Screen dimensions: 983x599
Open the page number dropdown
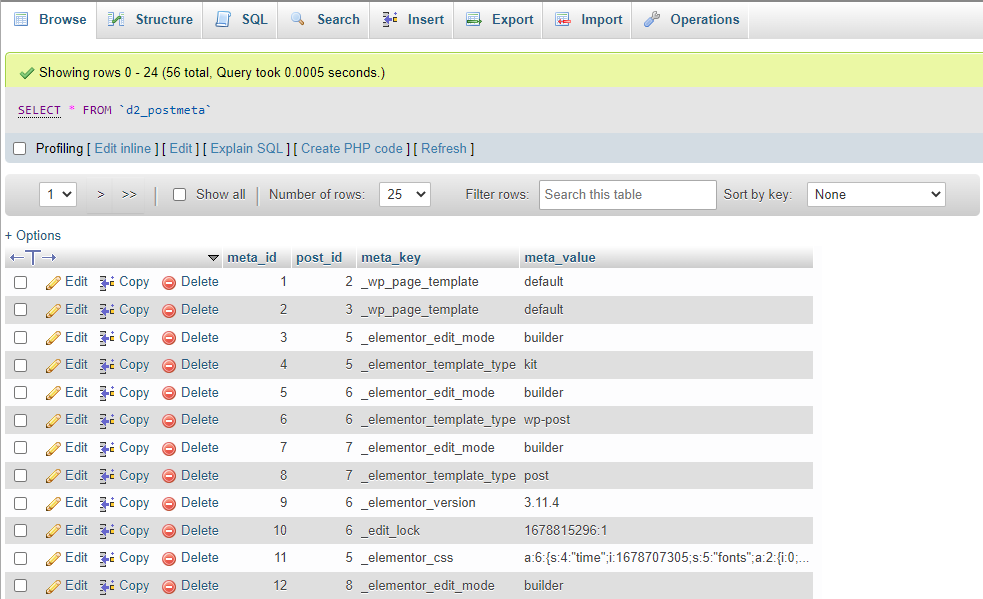pyautogui.click(x=58, y=194)
